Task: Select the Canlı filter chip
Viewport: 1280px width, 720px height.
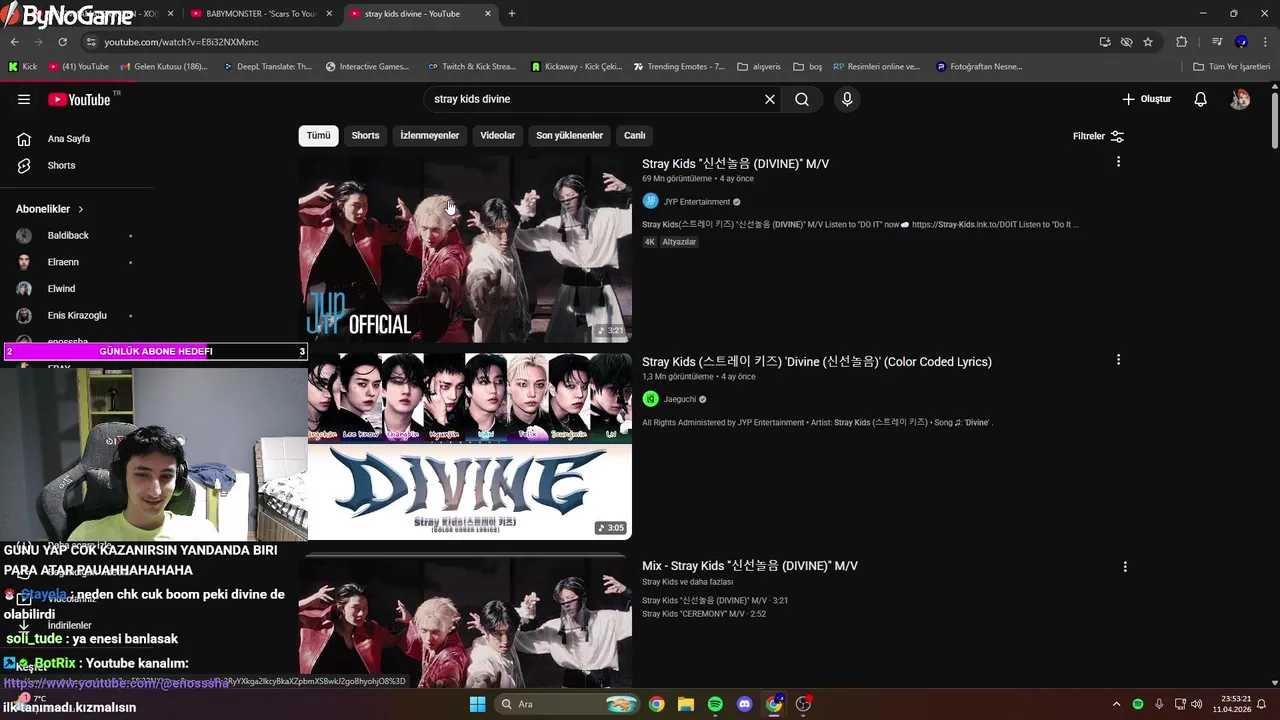Action: (x=635, y=136)
